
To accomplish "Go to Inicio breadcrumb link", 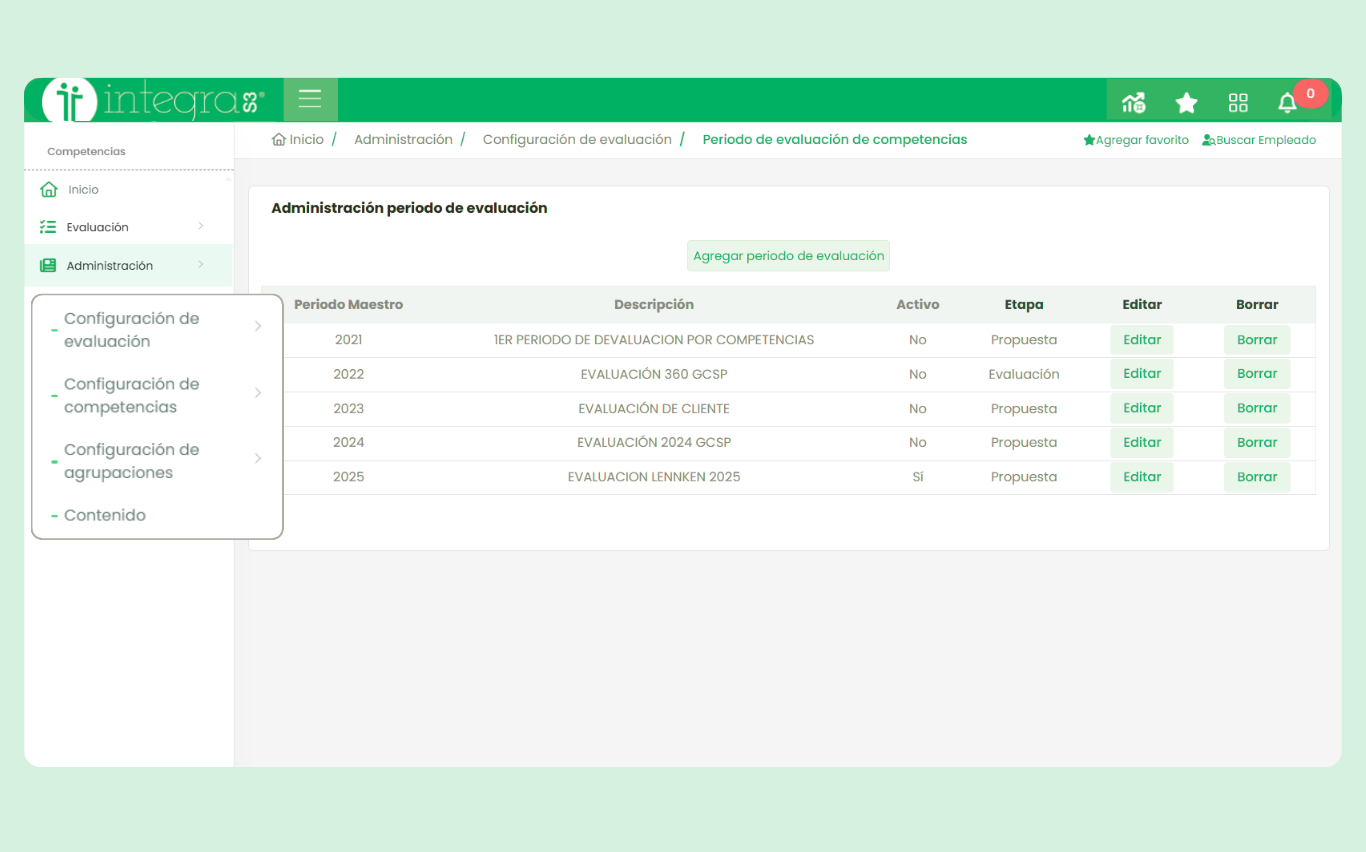I will point(306,140).
